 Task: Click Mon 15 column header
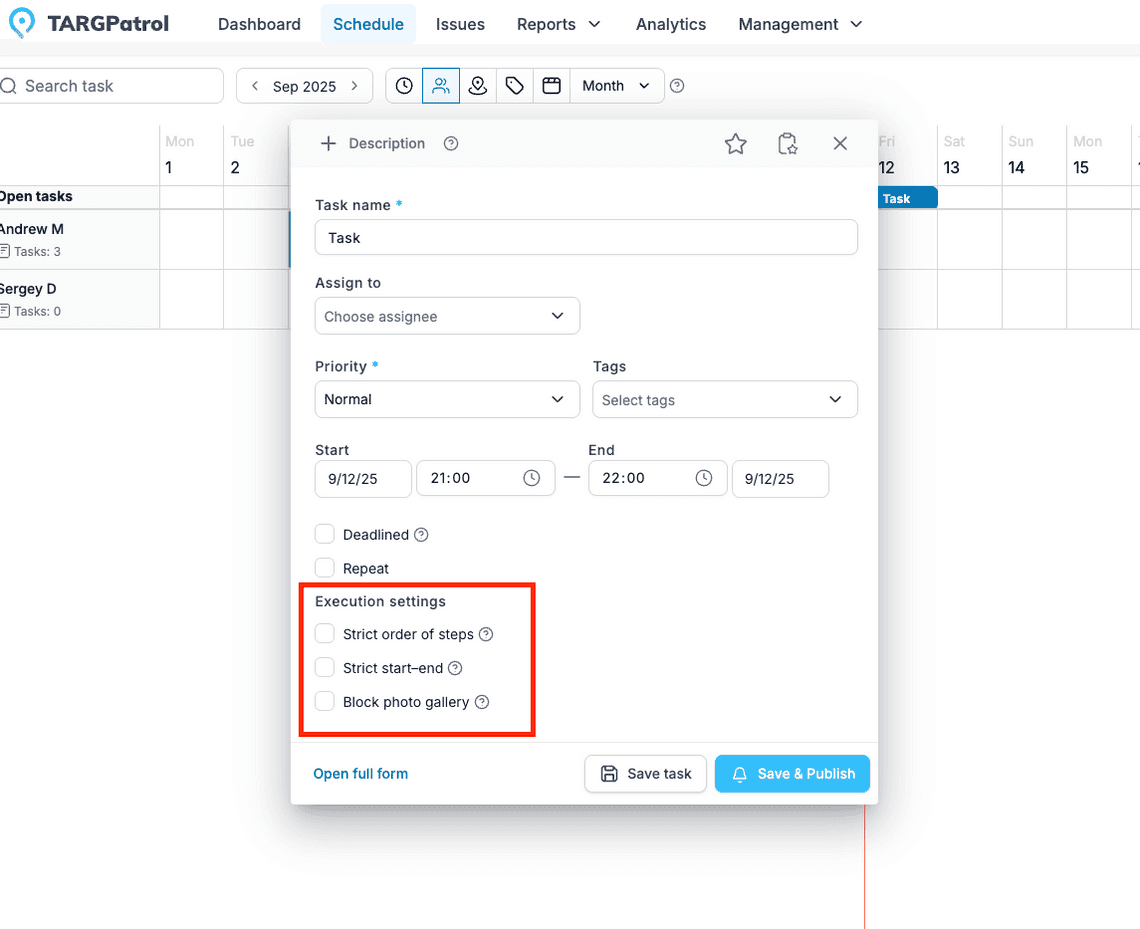pos(1099,155)
